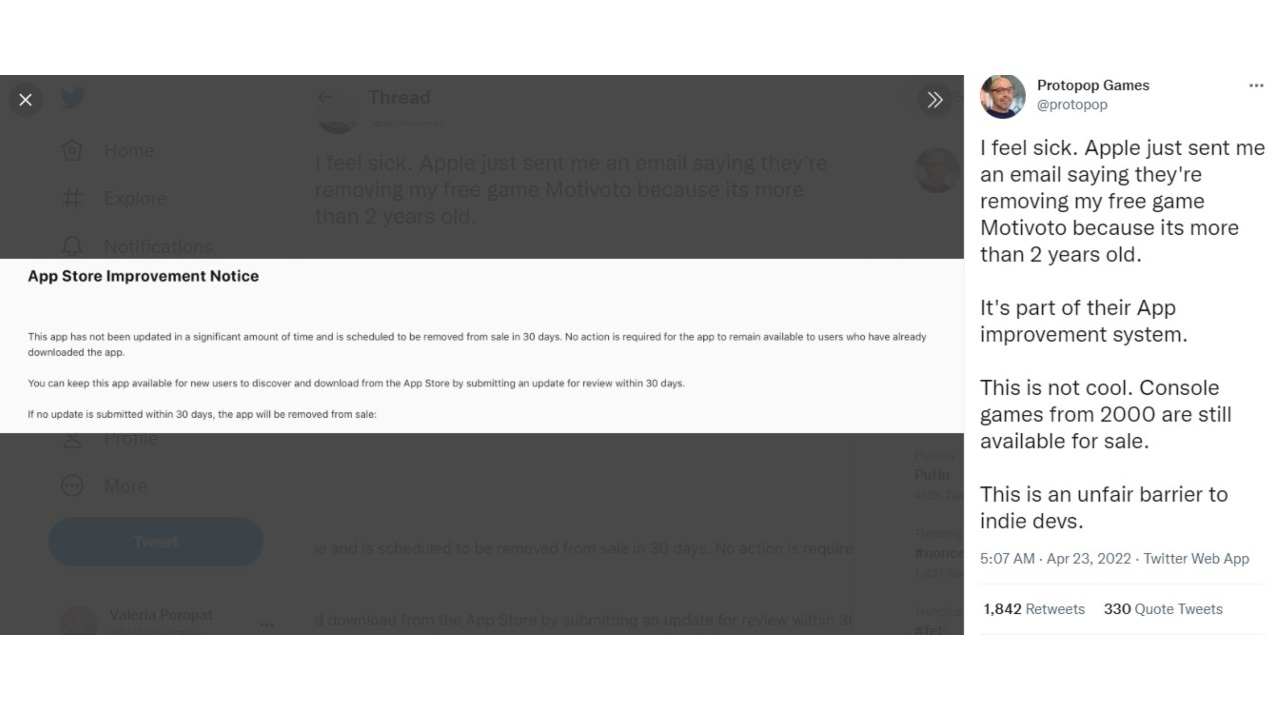
Task: Close the image viewer with X
Action: click(x=26, y=100)
